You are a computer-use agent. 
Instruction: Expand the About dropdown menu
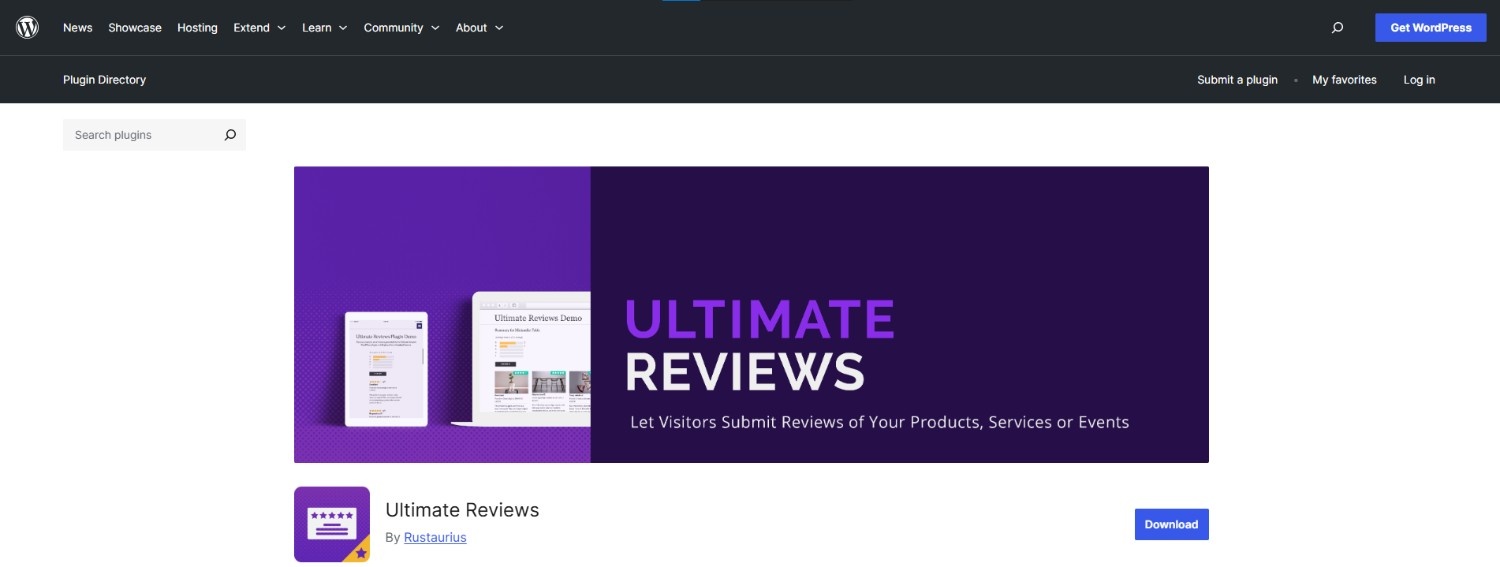479,28
